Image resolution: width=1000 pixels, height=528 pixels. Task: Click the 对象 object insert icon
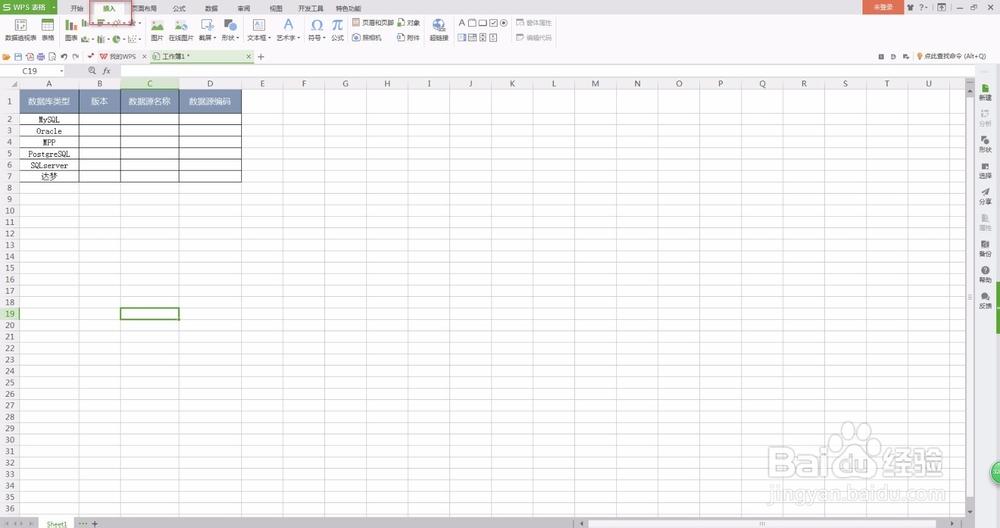tap(408, 22)
